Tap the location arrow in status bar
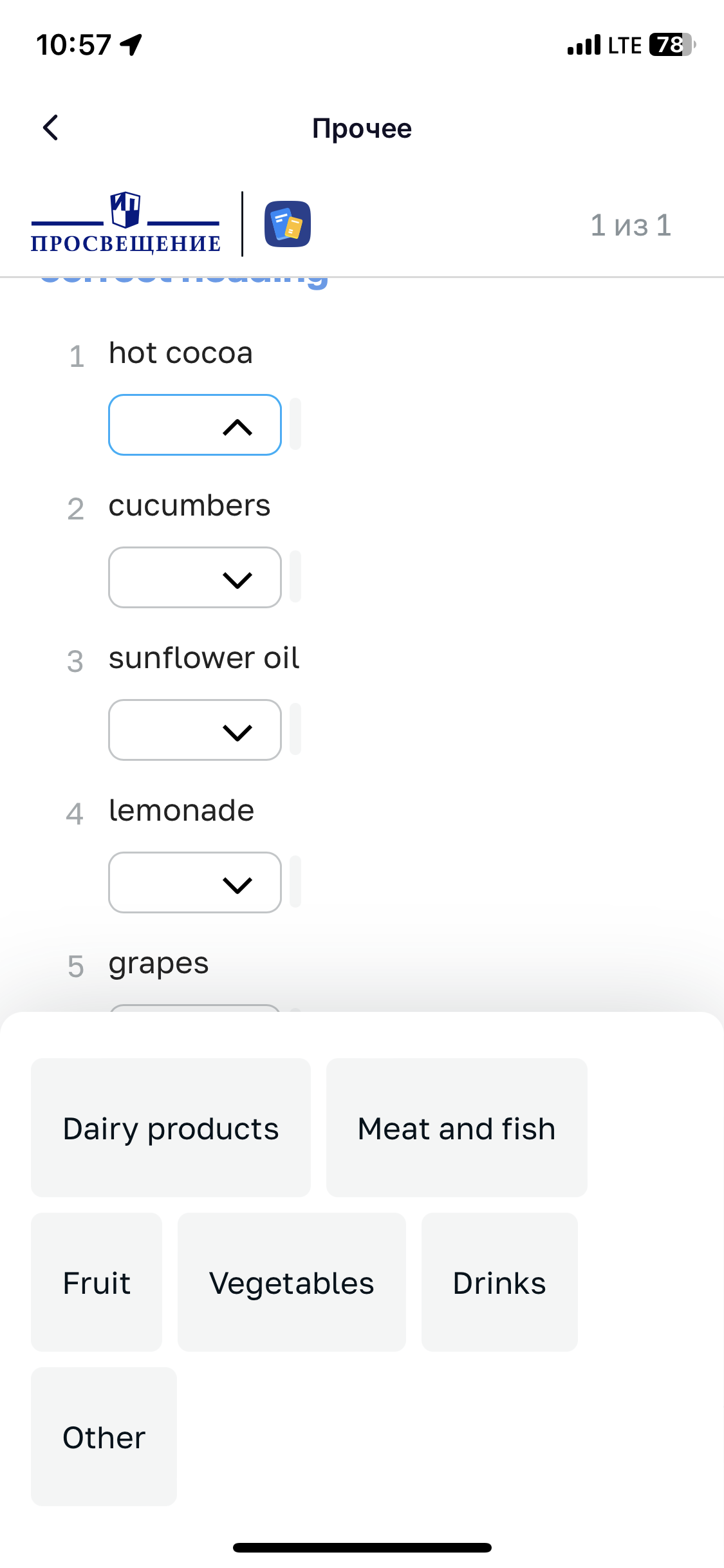 click(131, 45)
